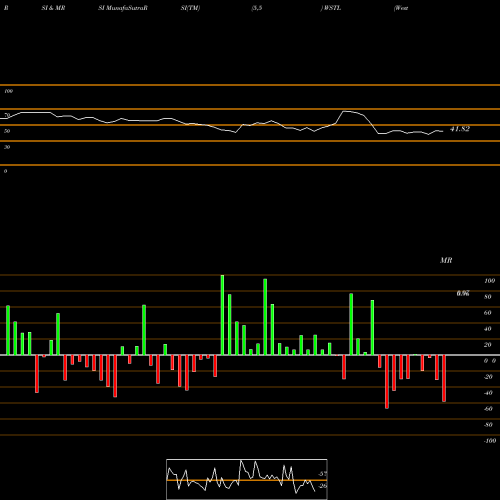The height and width of the screenshot is (500, 500).
Task: Open the mini overview chart thumbnail
Action: (247, 479)
